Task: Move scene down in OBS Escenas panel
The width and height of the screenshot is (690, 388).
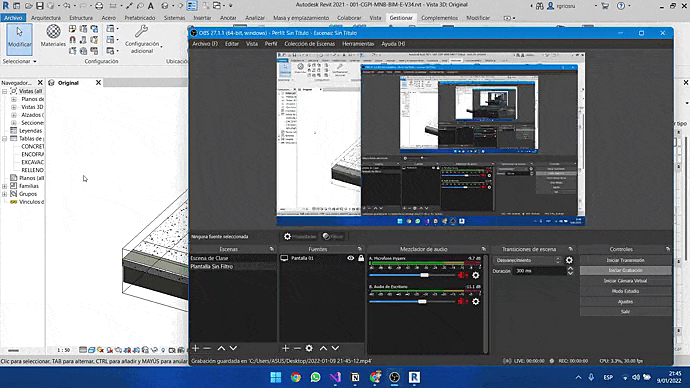Action: (233, 348)
